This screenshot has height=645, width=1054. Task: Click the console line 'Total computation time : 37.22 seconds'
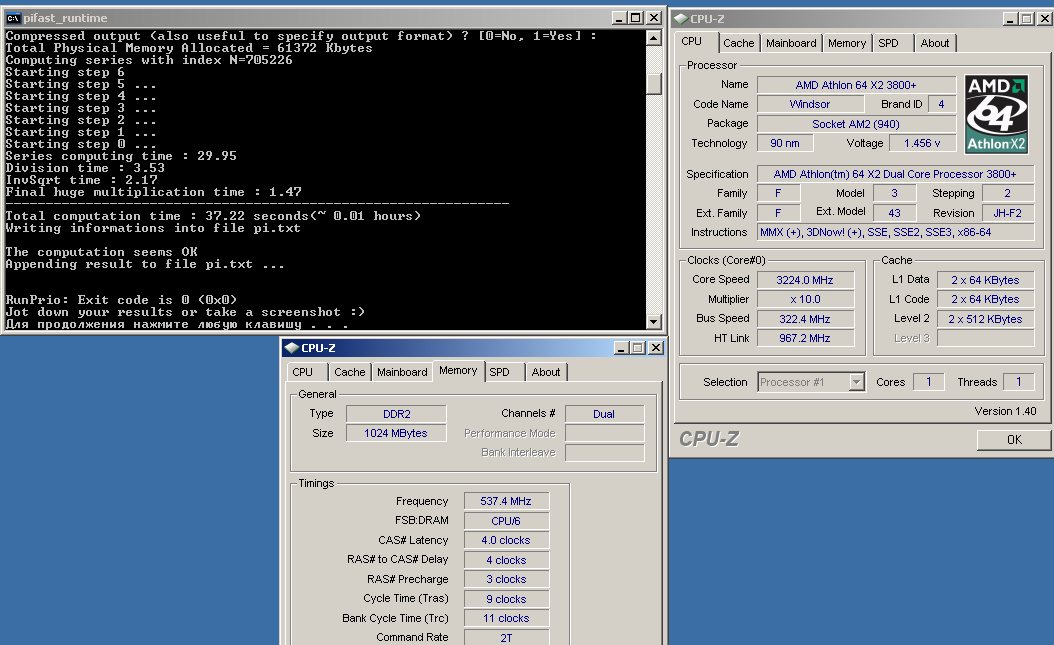(x=213, y=216)
